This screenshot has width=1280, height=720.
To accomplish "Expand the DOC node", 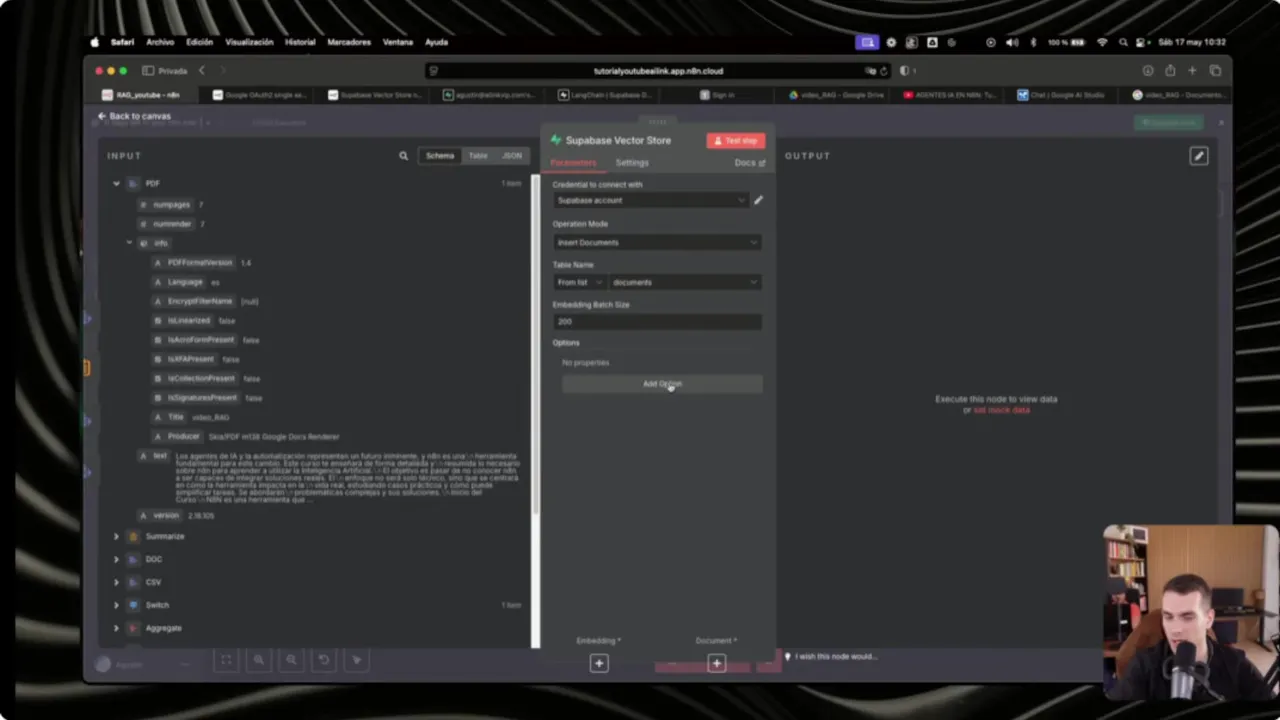I will click(116, 559).
